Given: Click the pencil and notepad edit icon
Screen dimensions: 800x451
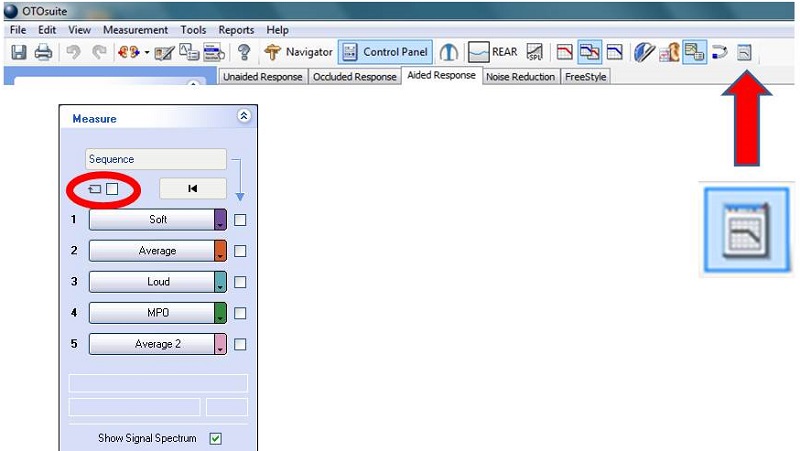Looking at the screenshot, I should (x=164, y=53).
